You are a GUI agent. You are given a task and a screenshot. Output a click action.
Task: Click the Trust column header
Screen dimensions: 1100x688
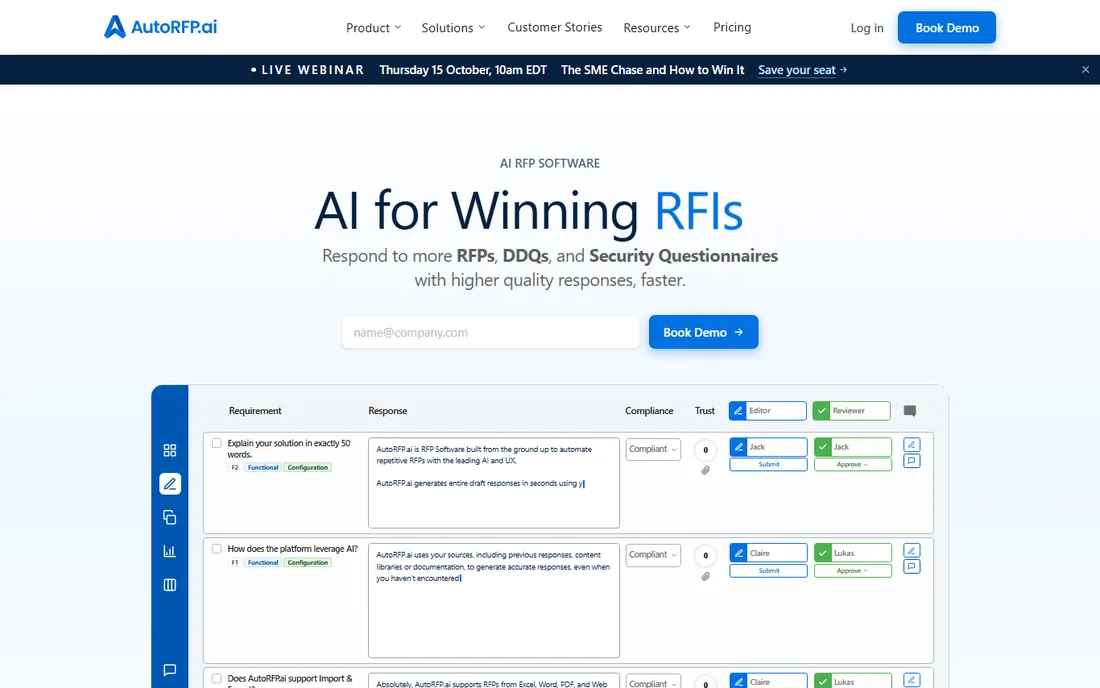[x=704, y=411]
